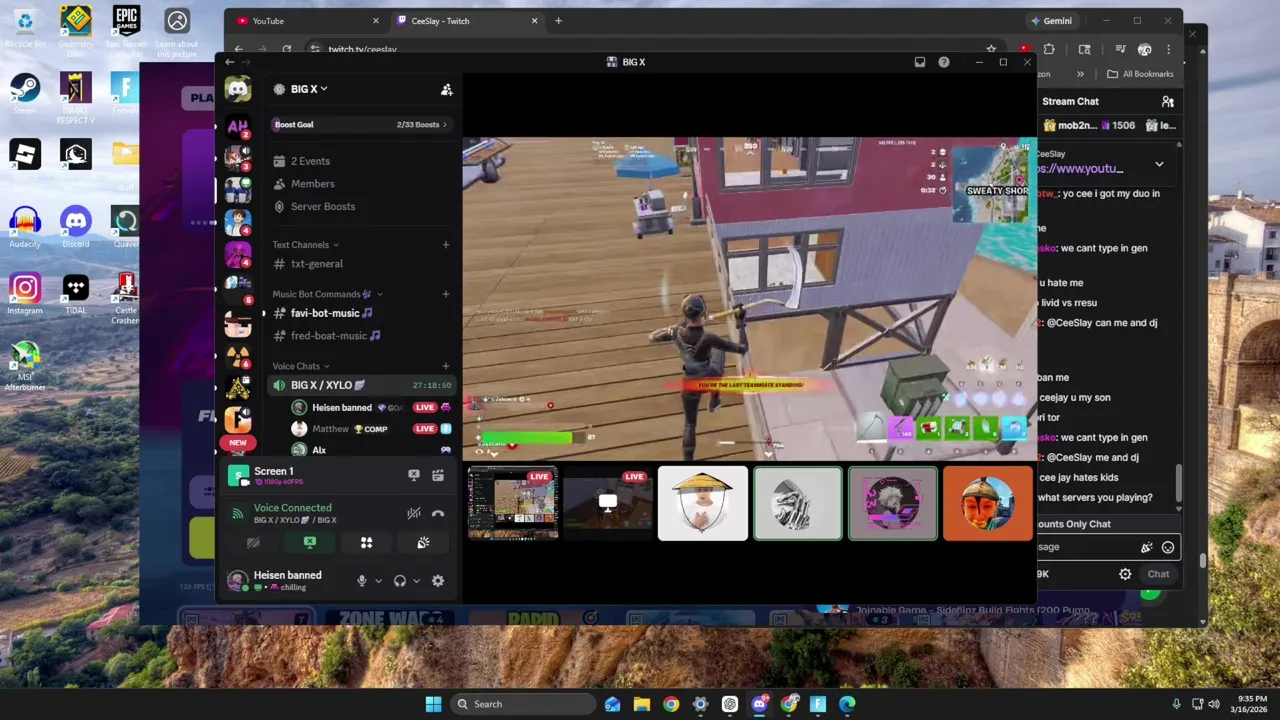Image resolution: width=1280 pixels, height=720 pixels.
Task: Click the YouTube link in Twitch chat
Action: point(1081,168)
